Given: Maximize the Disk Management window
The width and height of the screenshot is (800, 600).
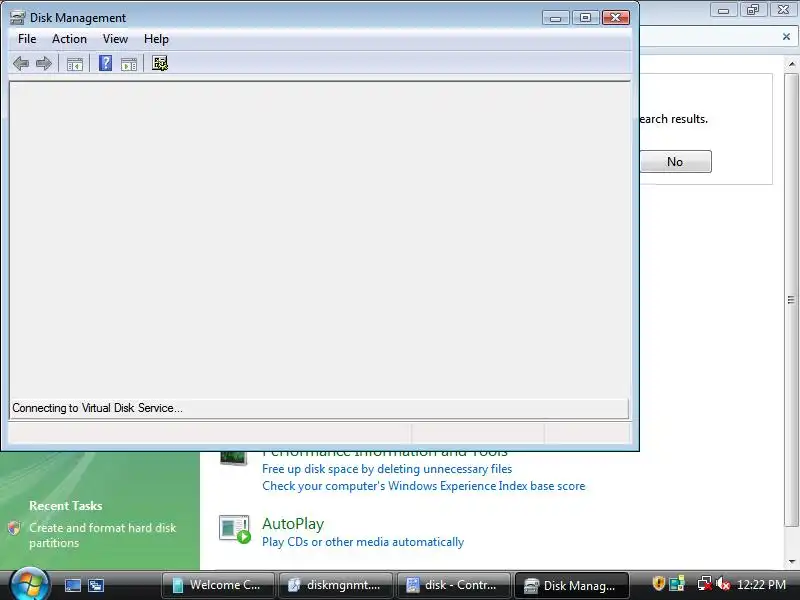Looking at the screenshot, I should (x=585, y=18).
